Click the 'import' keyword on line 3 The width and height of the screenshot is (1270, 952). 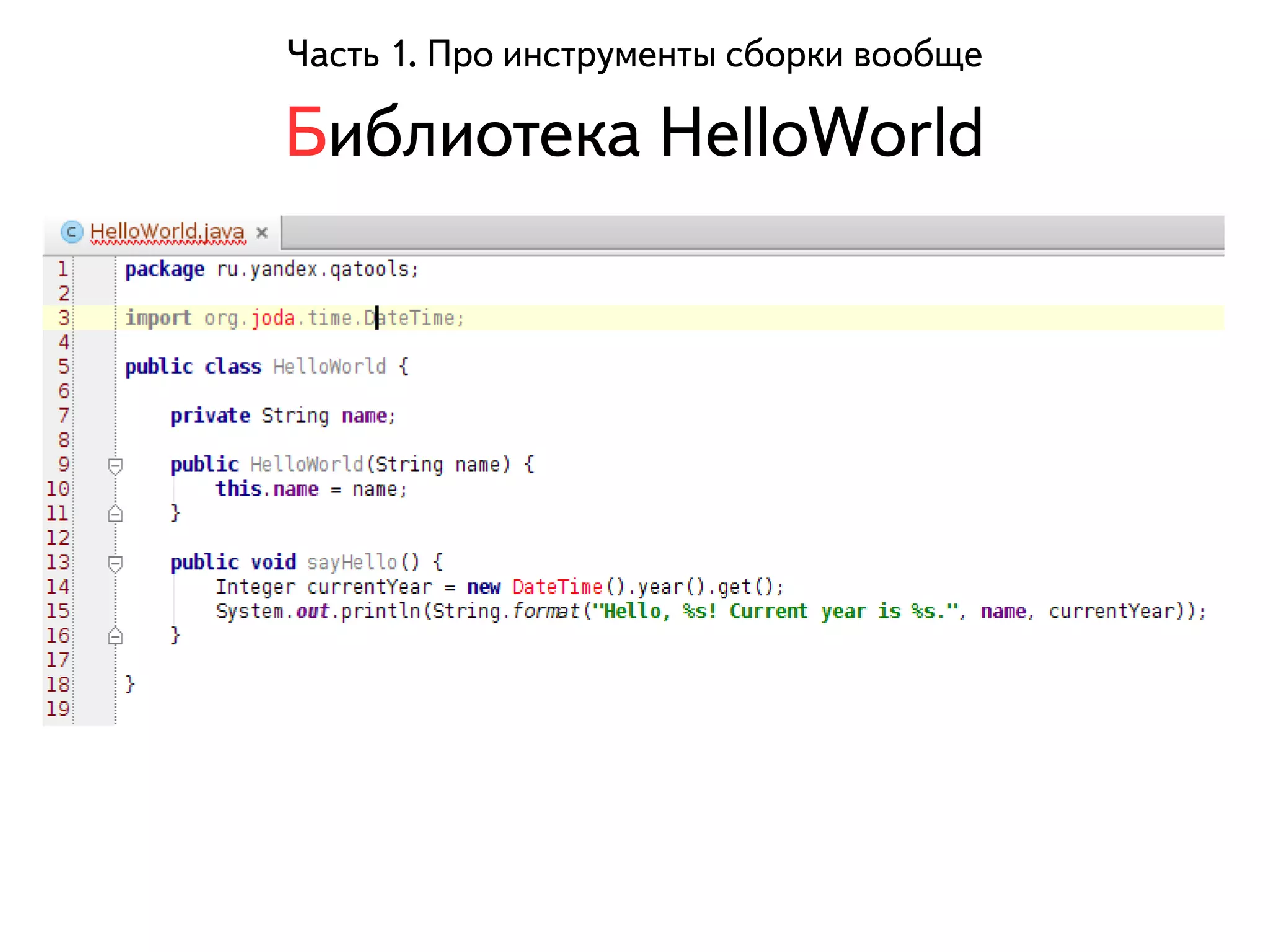[x=159, y=318]
